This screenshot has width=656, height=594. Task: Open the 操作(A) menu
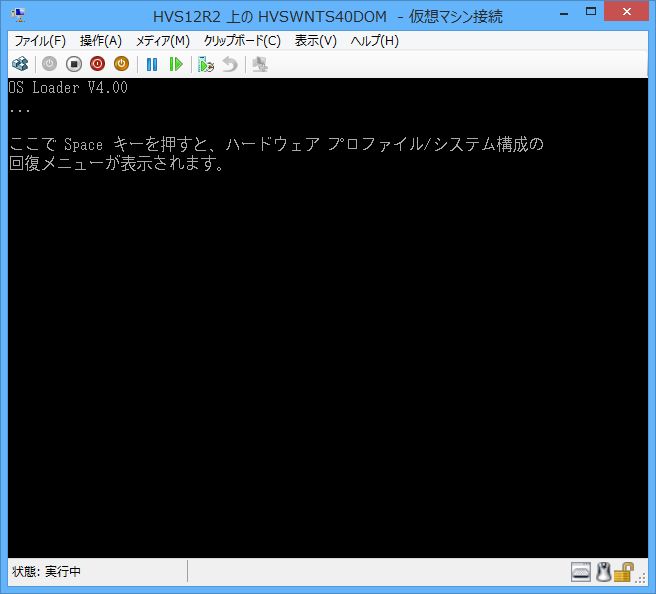(x=101, y=41)
